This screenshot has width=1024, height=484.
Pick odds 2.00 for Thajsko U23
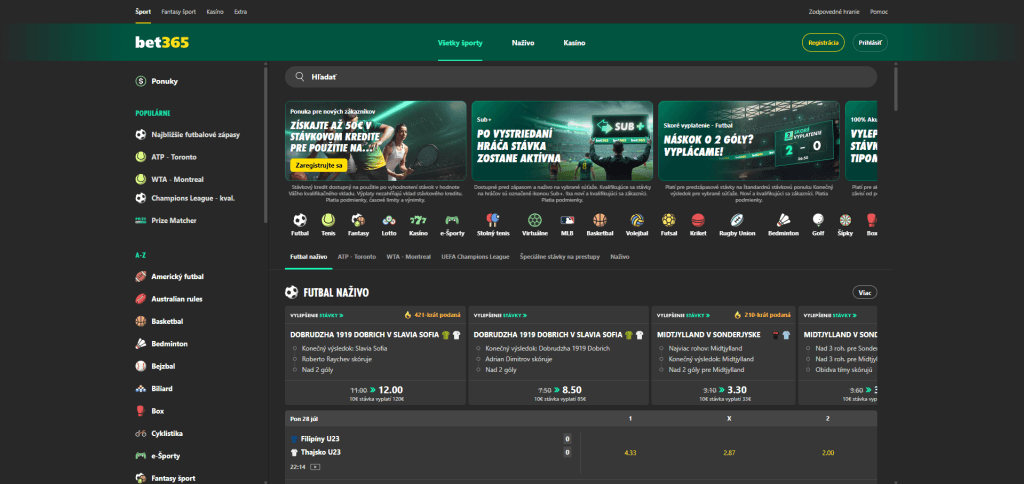tap(827, 452)
